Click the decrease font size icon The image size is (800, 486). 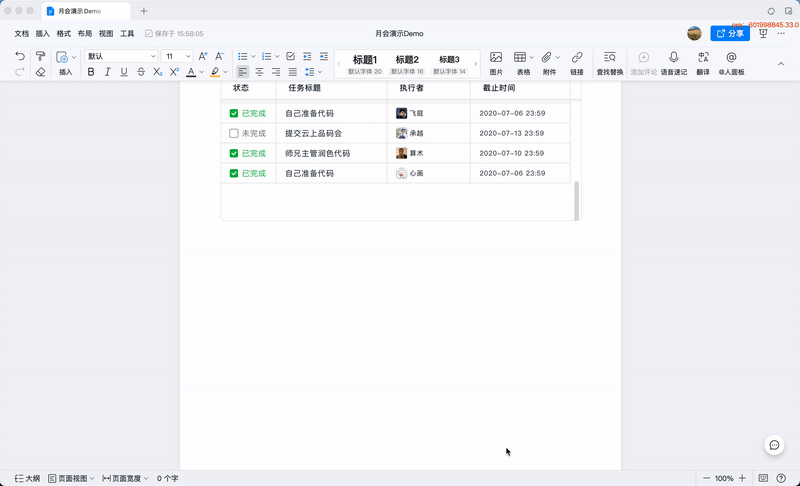coord(219,56)
